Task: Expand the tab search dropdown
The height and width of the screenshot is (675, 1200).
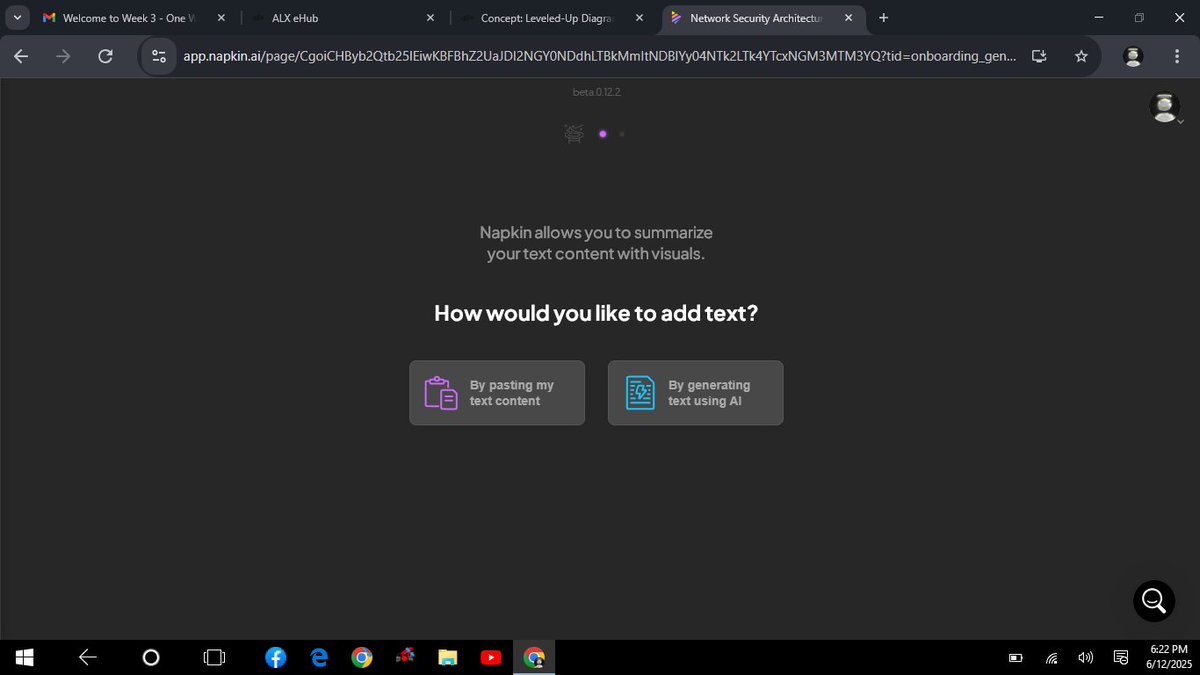Action: 17,18
